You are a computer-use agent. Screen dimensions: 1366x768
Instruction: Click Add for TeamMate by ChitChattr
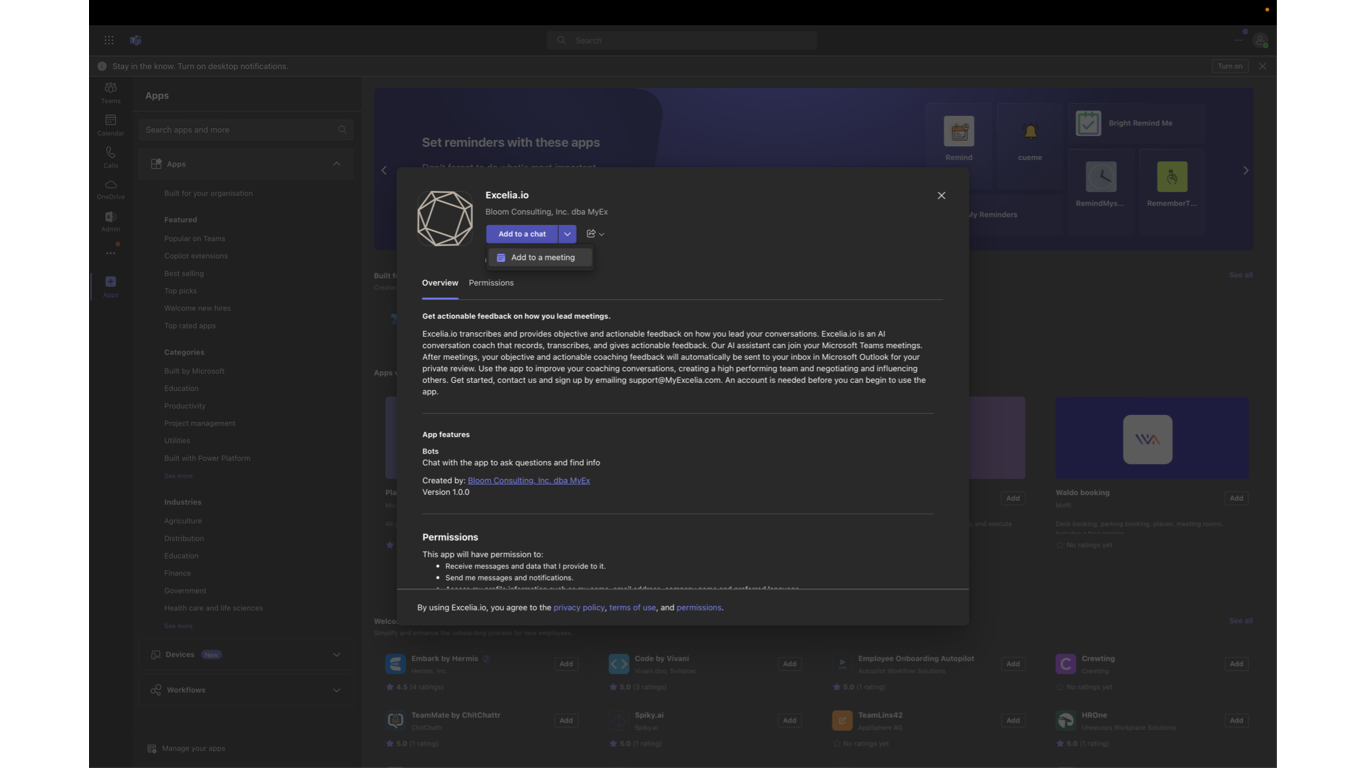point(566,720)
